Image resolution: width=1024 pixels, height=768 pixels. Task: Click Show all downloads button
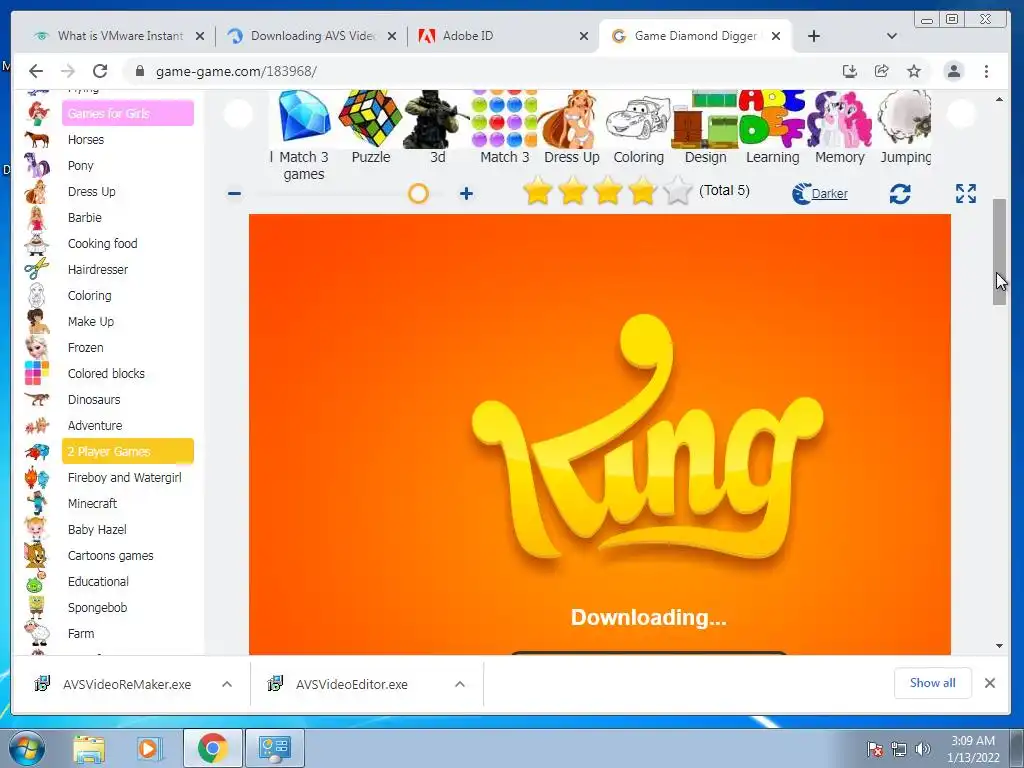click(x=933, y=683)
